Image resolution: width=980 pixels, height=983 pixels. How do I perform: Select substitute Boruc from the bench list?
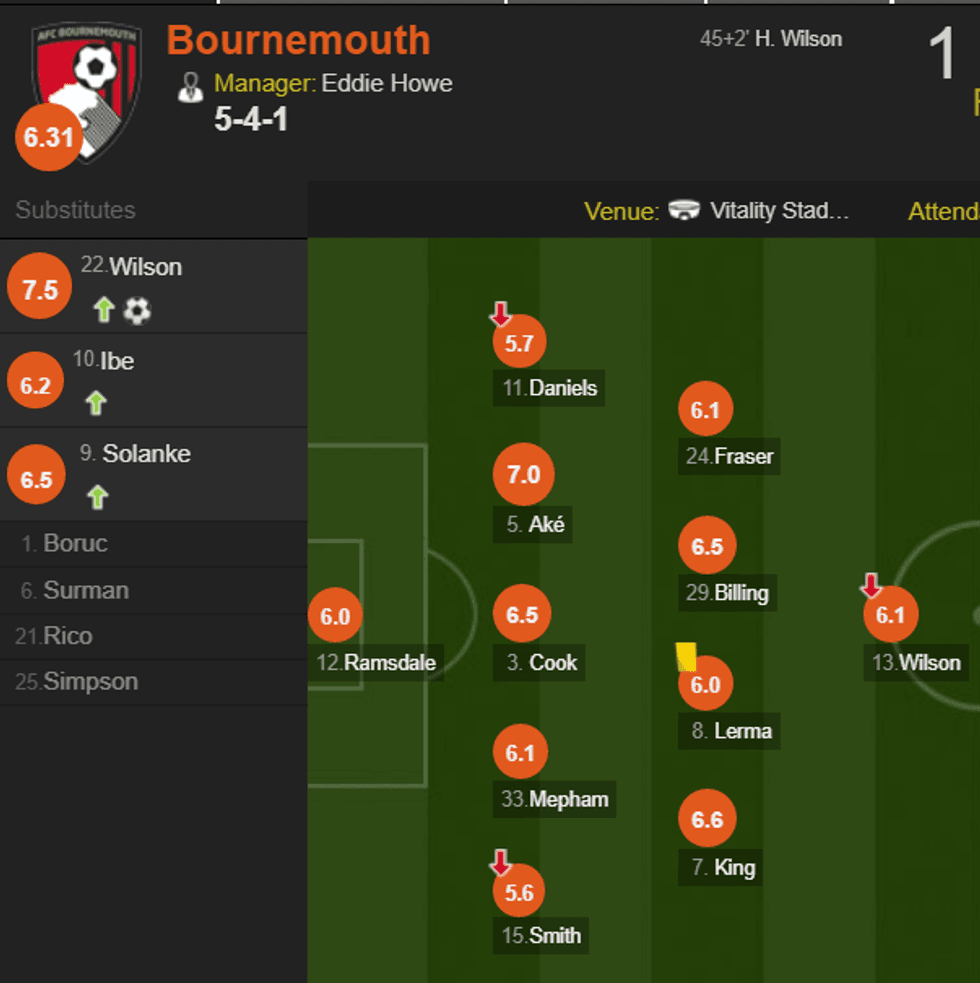[x=75, y=544]
